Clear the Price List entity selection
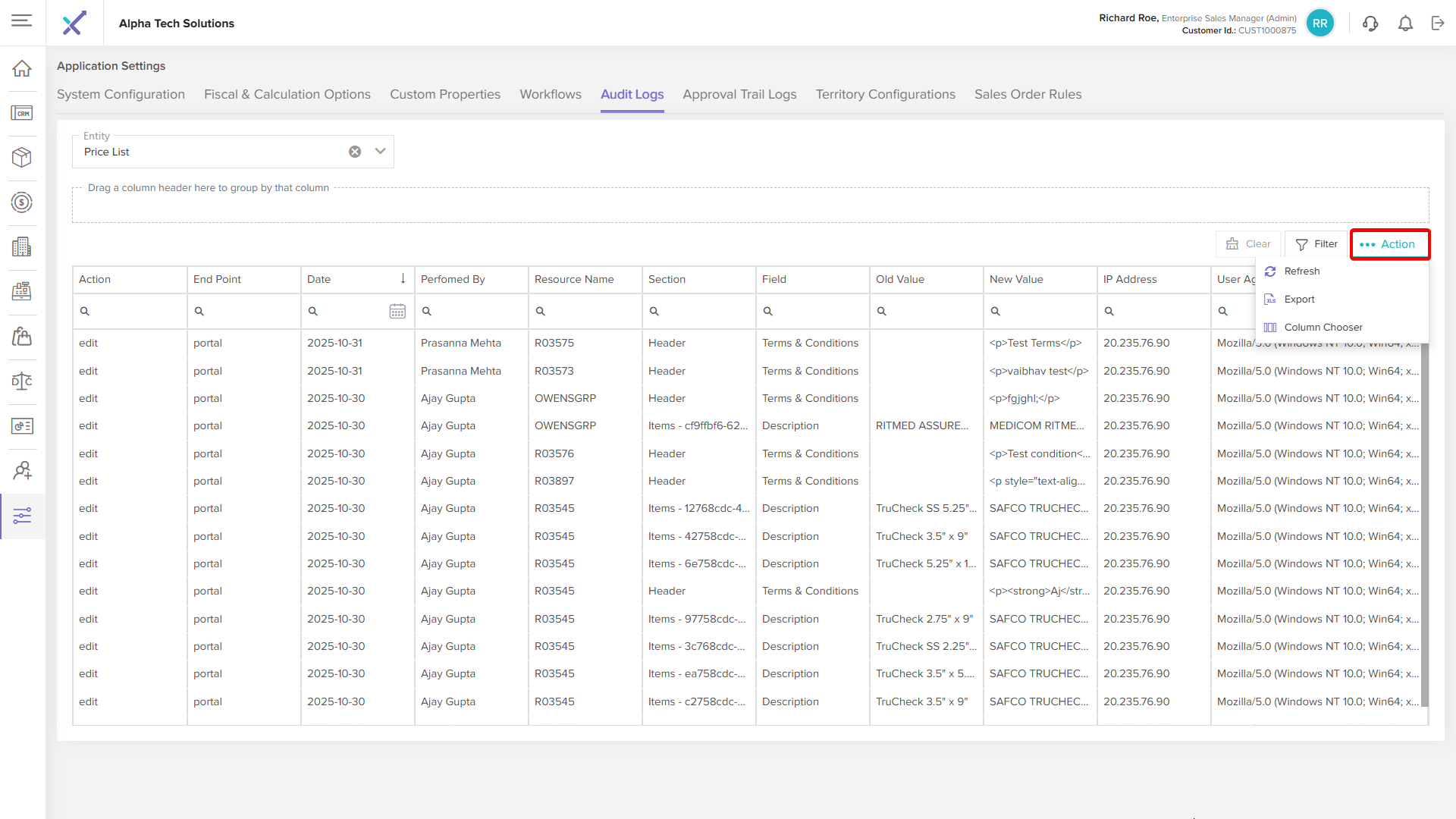 [x=355, y=152]
